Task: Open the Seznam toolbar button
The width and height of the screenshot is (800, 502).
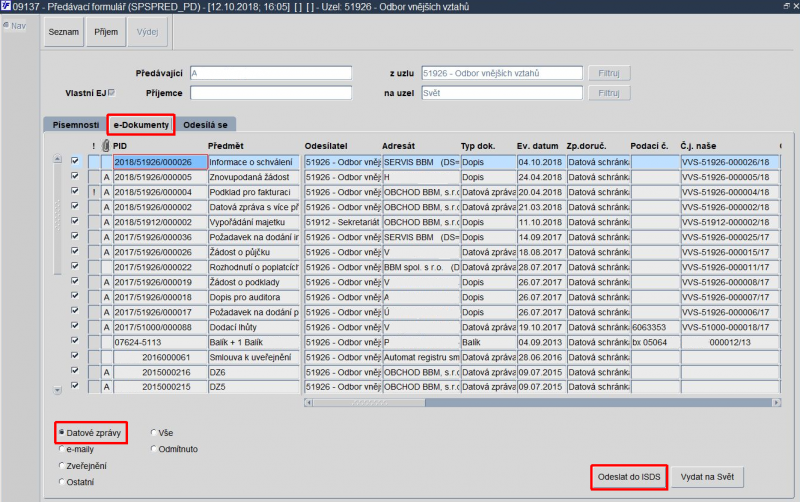Action: tap(64, 32)
